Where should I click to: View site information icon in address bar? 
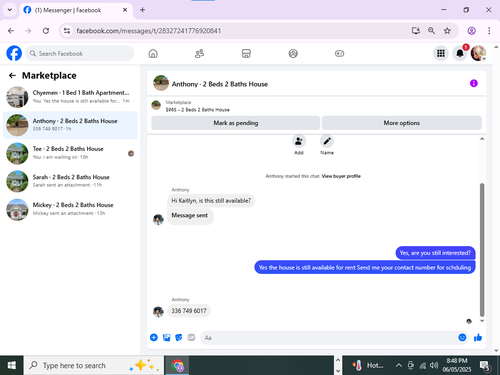pyautogui.click(x=67, y=31)
